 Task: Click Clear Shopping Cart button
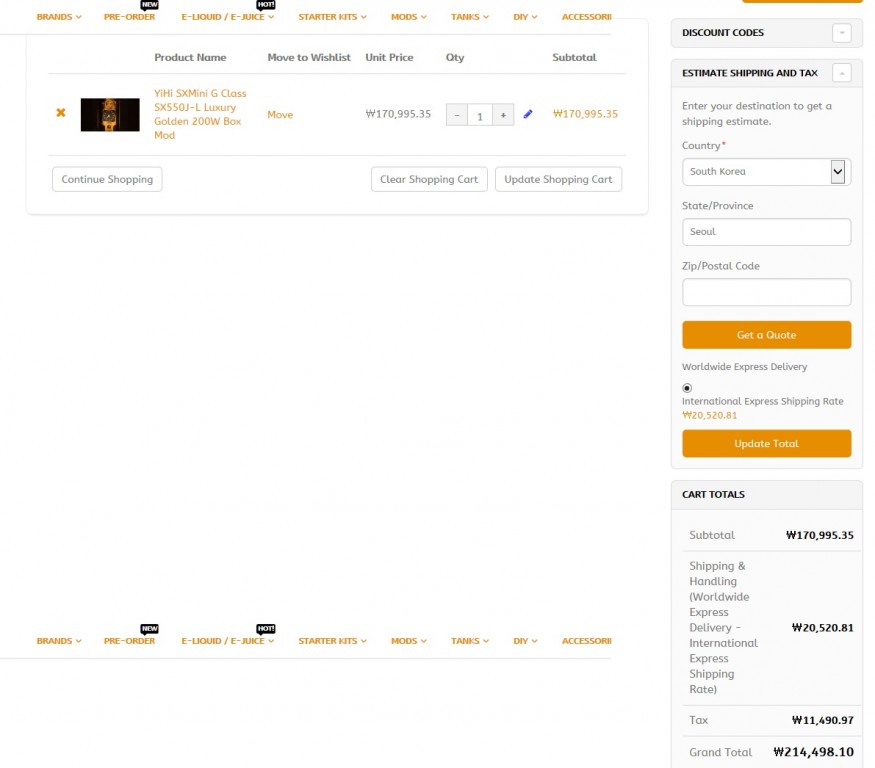(429, 179)
